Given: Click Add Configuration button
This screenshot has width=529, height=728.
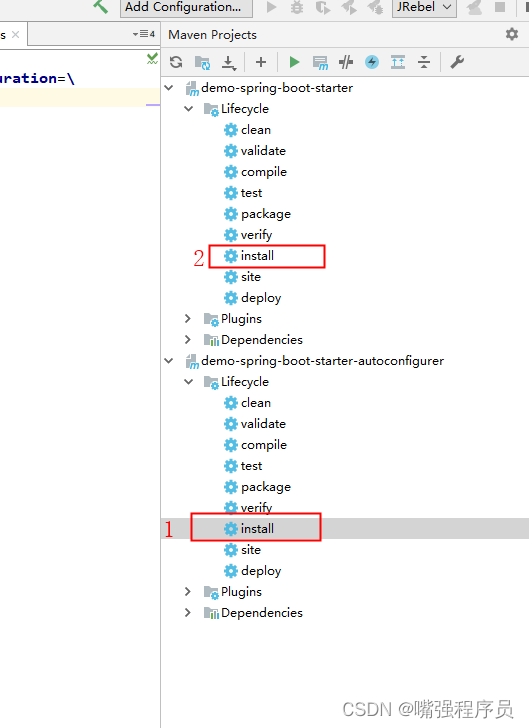Looking at the screenshot, I should click(186, 7).
